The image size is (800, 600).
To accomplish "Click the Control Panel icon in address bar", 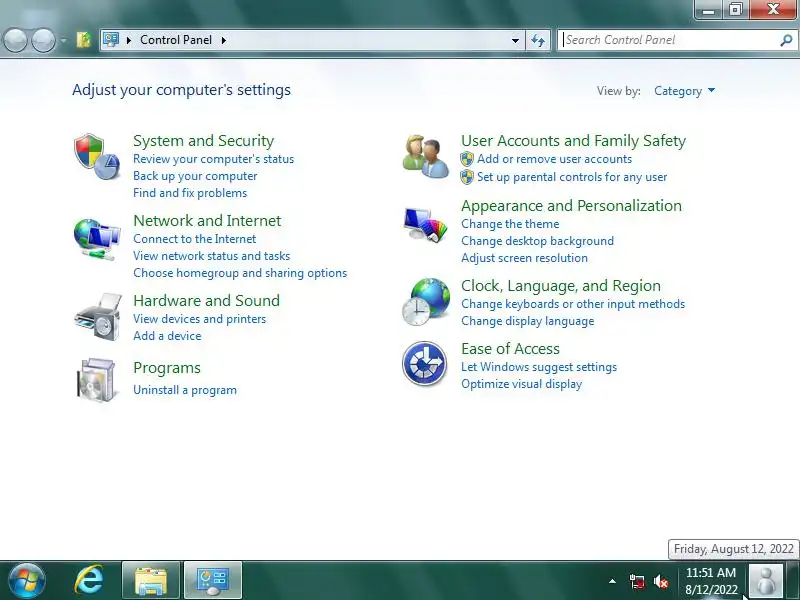I will click(x=111, y=39).
